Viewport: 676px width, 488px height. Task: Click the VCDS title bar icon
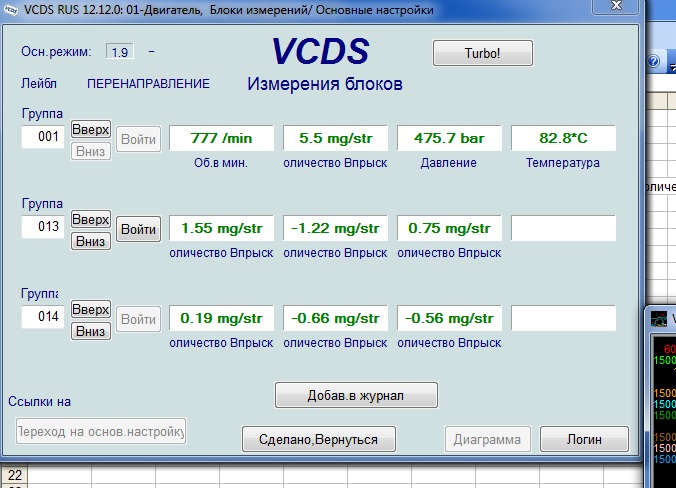pyautogui.click(x=9, y=9)
